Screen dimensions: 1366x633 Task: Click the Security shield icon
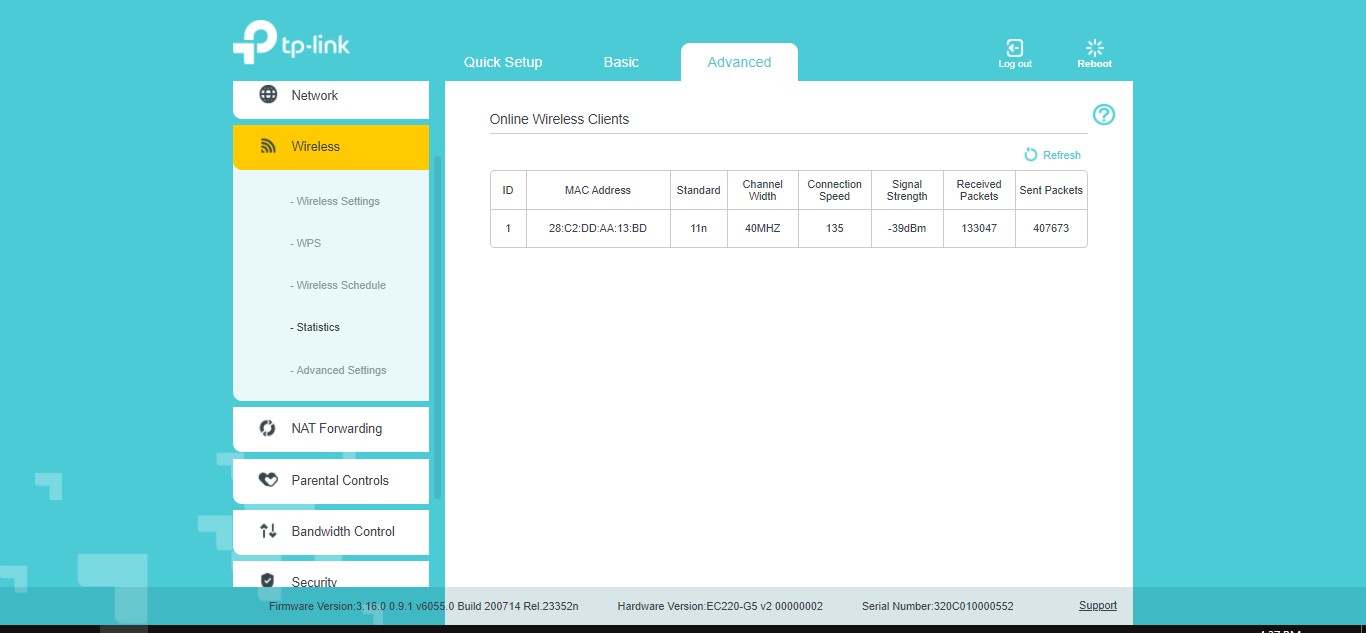click(268, 580)
